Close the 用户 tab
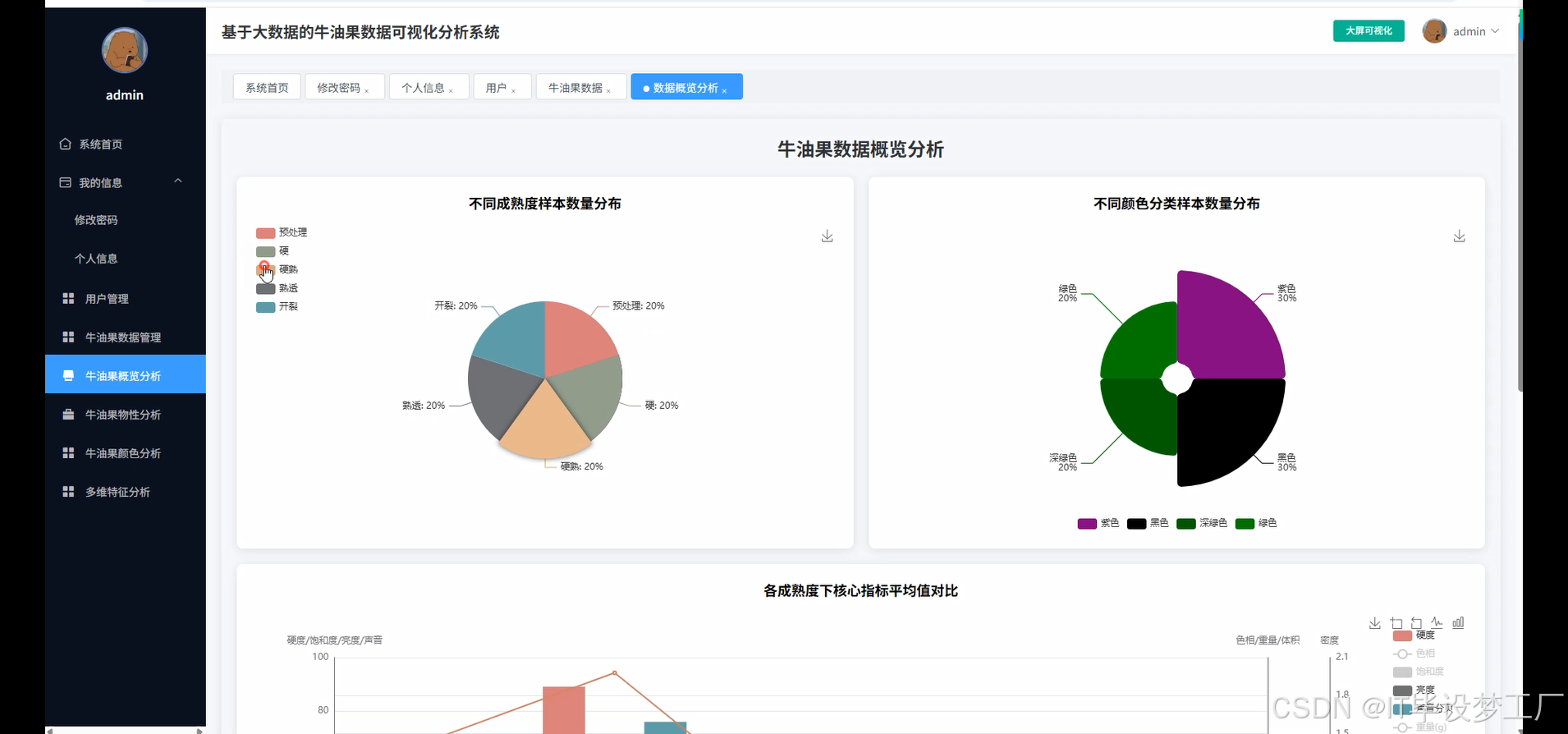The width and height of the screenshot is (1568, 734). click(x=514, y=90)
